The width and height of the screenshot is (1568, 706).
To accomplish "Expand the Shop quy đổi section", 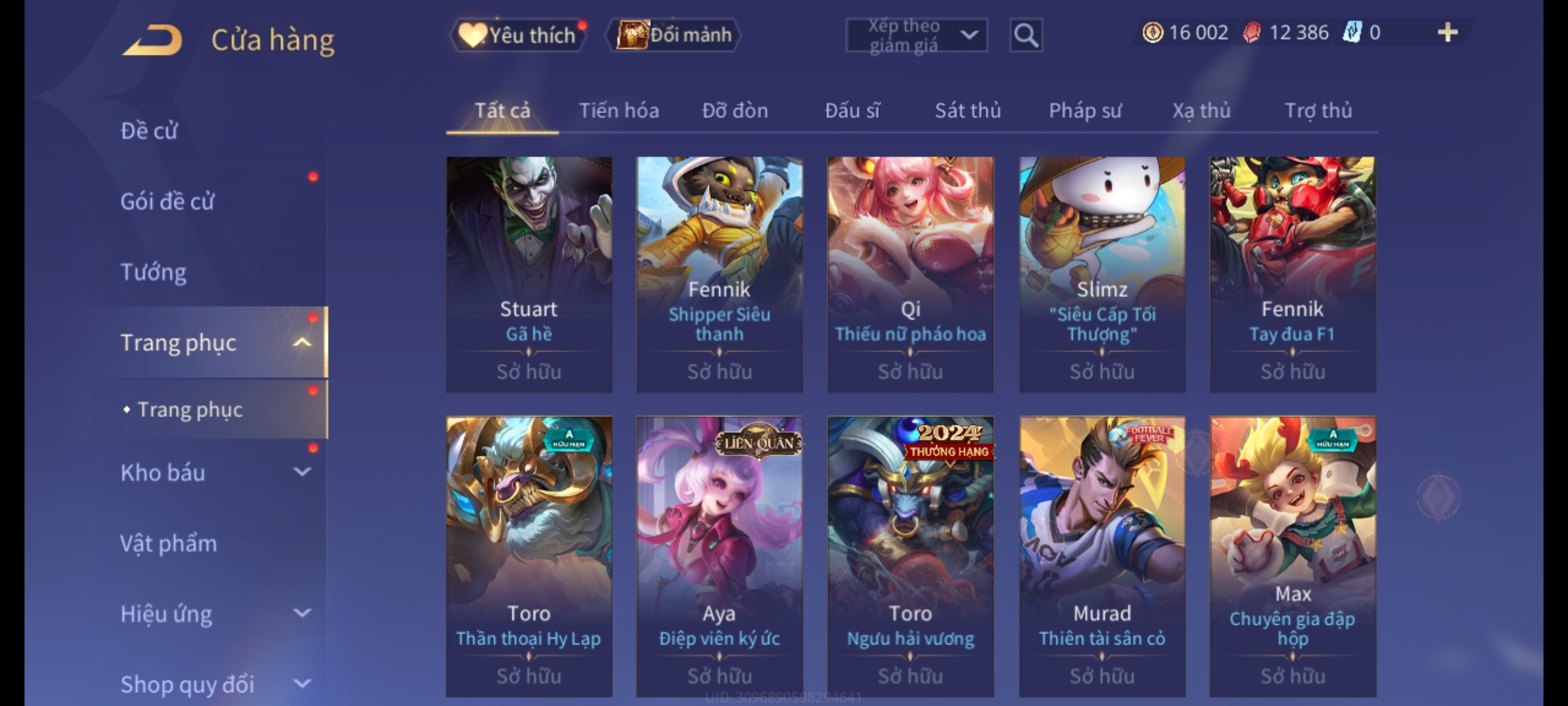I will (x=302, y=684).
